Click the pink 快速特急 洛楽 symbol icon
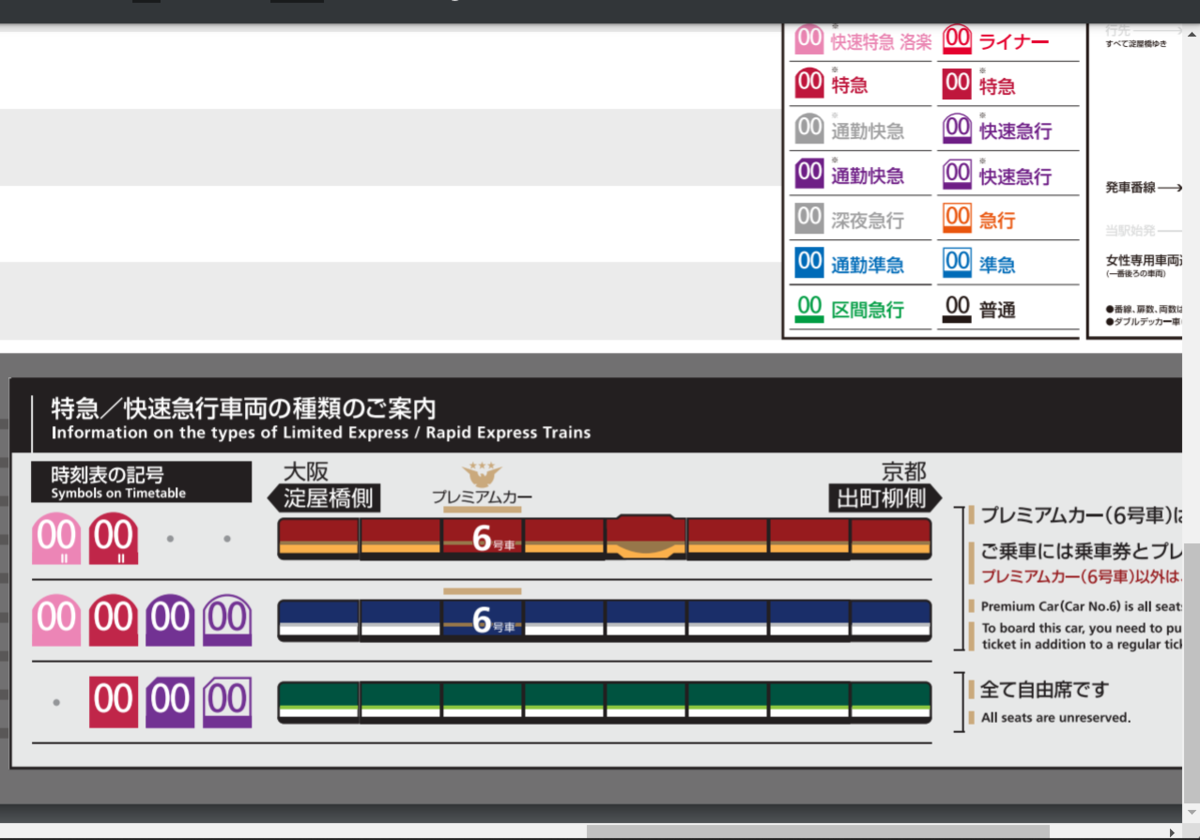The width and height of the screenshot is (1200, 840). tap(809, 39)
